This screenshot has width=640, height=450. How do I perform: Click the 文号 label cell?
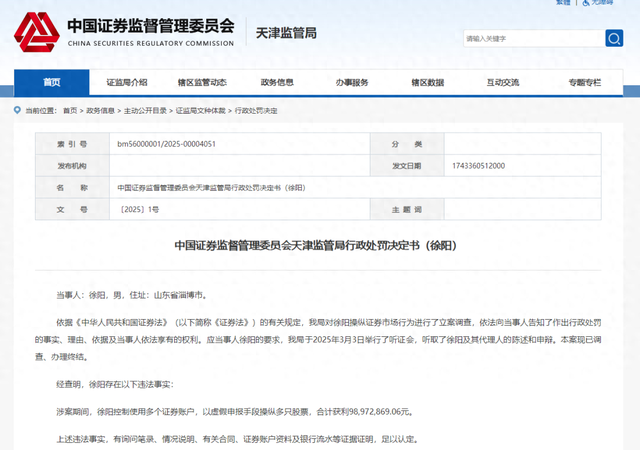(x=72, y=209)
